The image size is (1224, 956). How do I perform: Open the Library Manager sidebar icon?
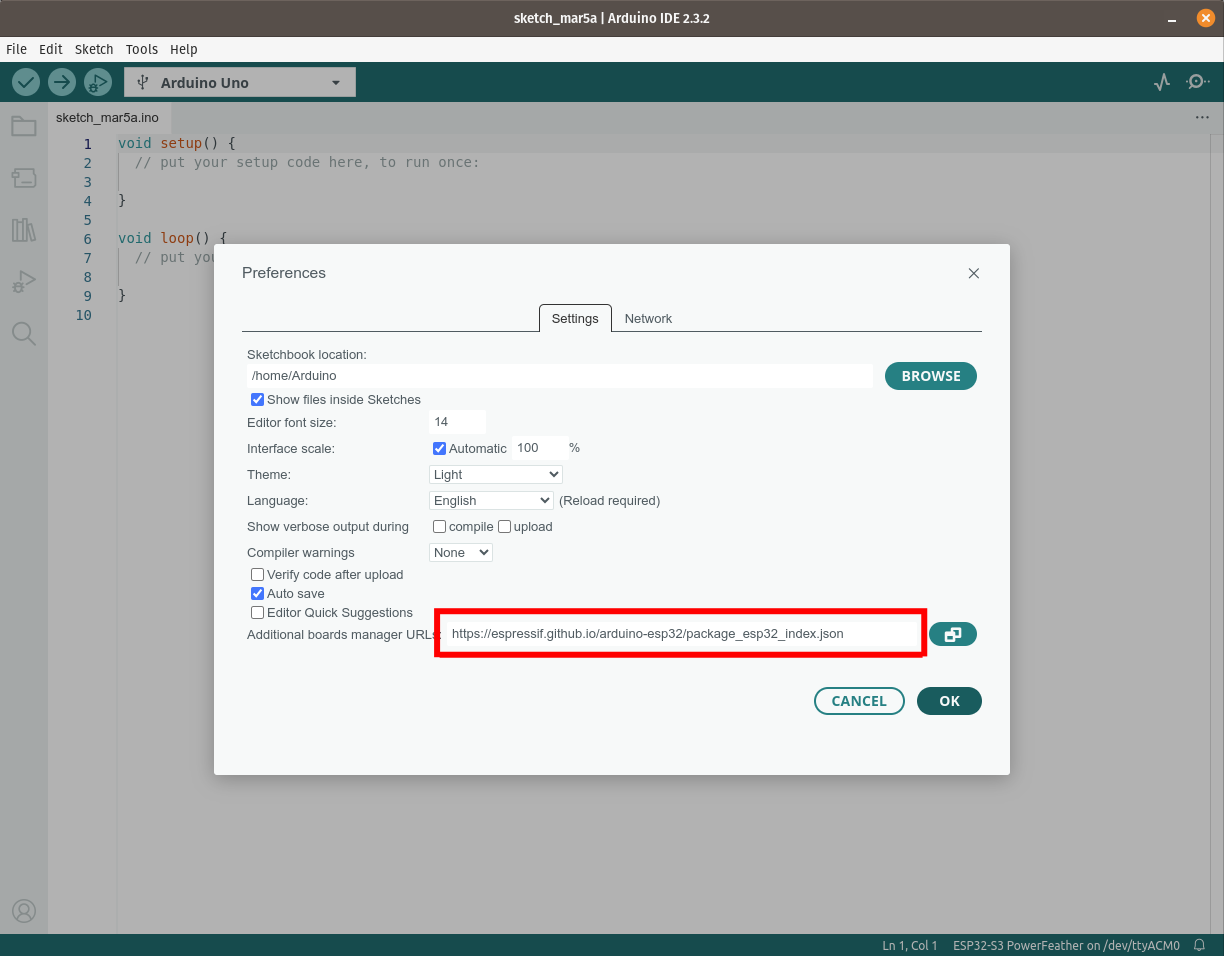[x=24, y=230]
